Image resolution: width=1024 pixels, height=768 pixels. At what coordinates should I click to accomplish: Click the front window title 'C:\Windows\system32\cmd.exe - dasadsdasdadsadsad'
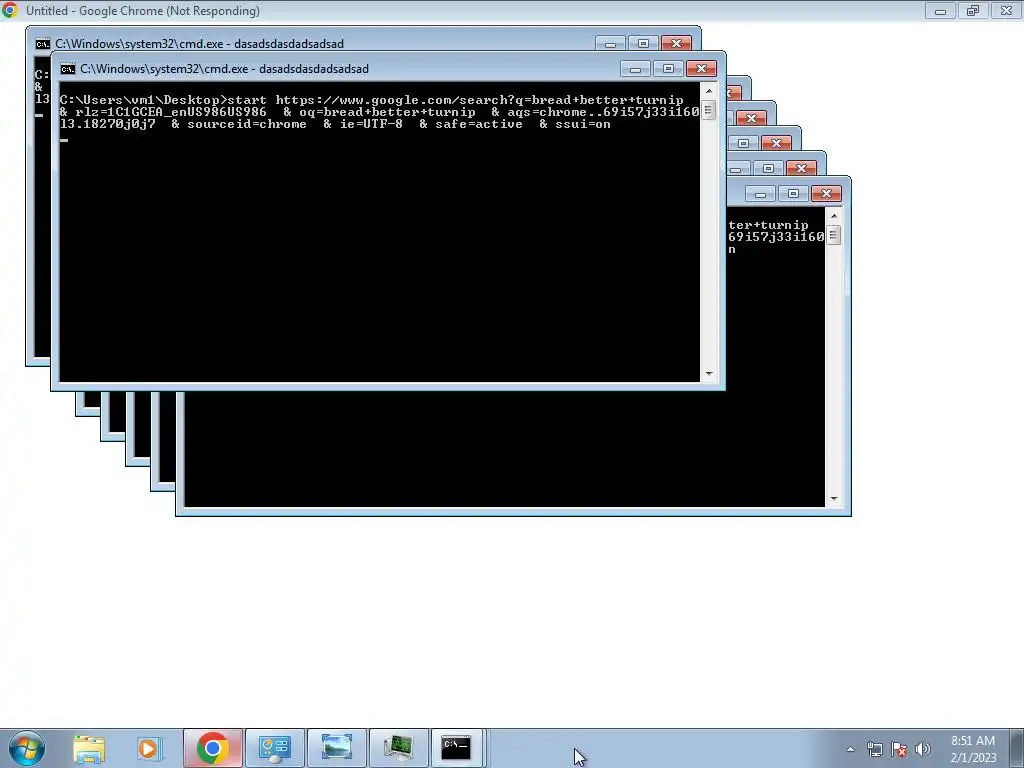pyautogui.click(x=225, y=69)
